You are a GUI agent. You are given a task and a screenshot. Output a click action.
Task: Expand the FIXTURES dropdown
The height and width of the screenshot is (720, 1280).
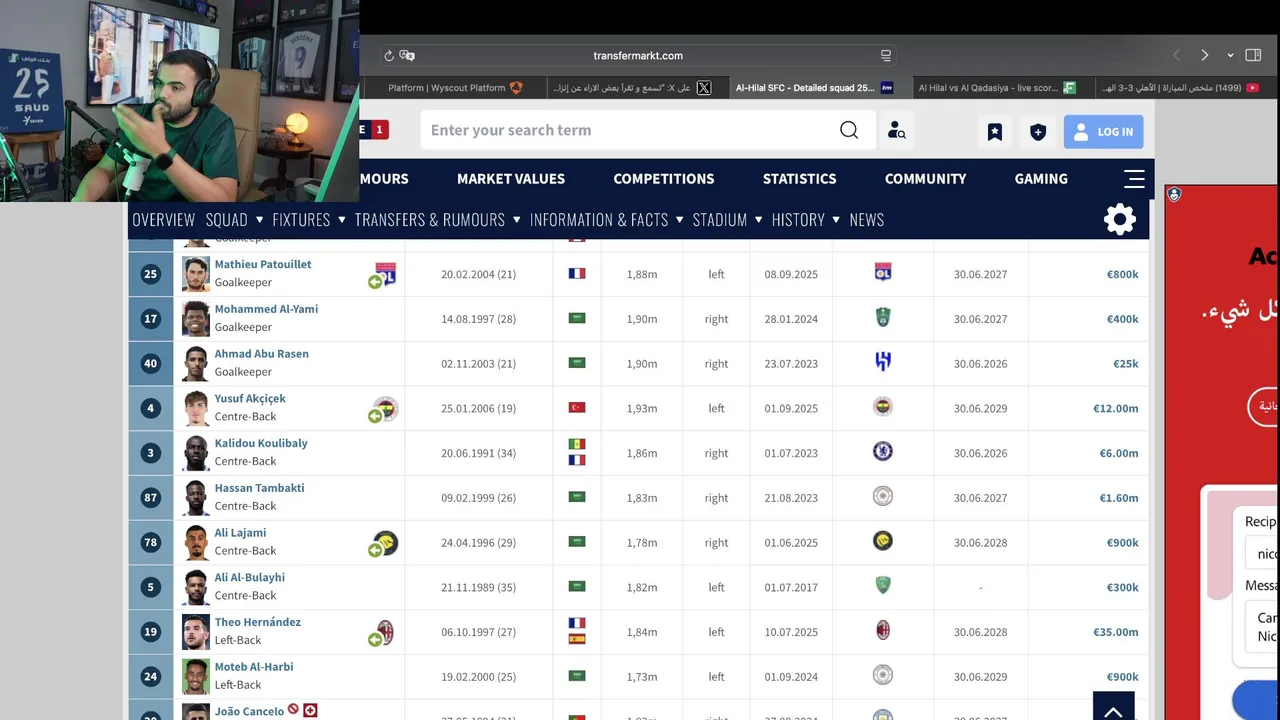pos(341,220)
